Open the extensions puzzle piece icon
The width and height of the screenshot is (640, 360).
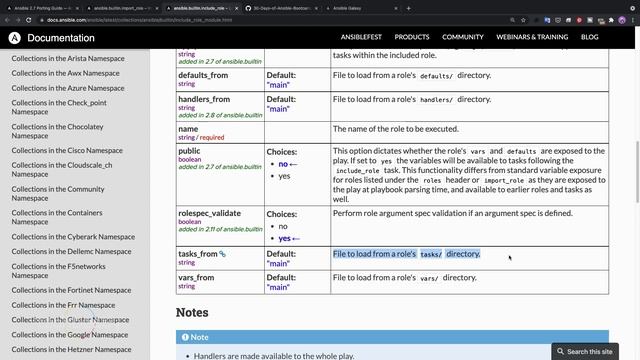tap(611, 20)
